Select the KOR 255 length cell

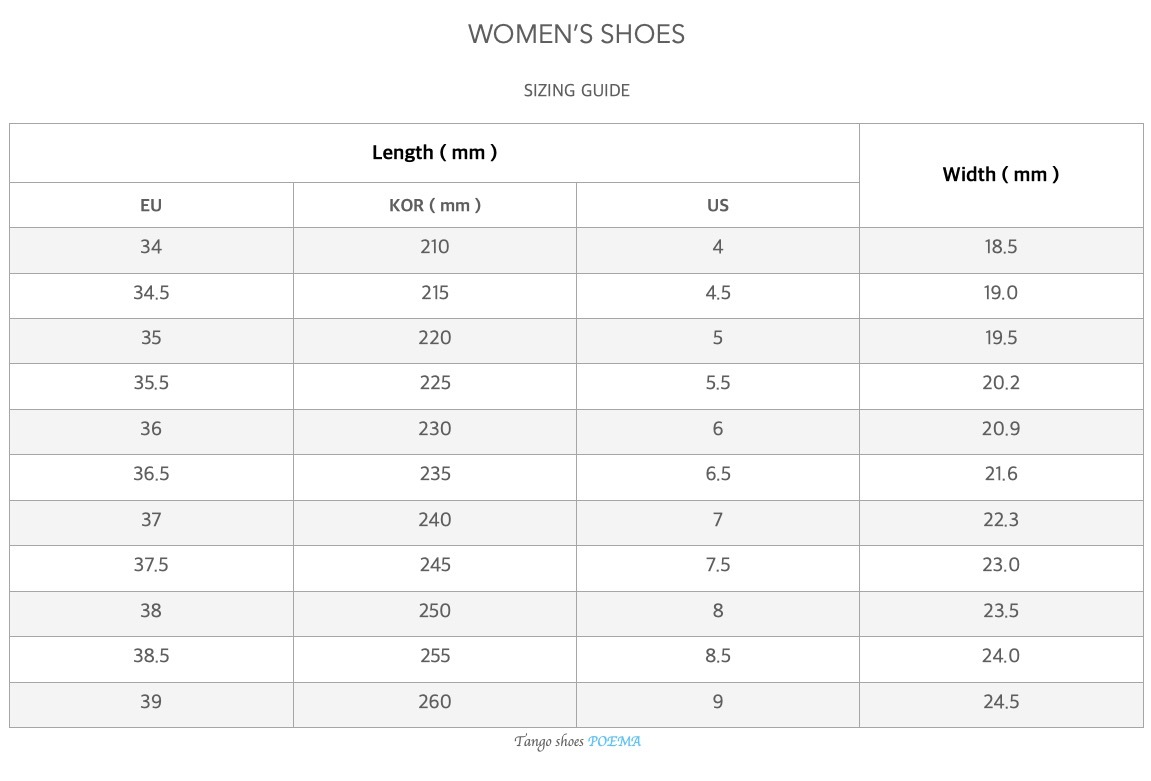[435, 656]
